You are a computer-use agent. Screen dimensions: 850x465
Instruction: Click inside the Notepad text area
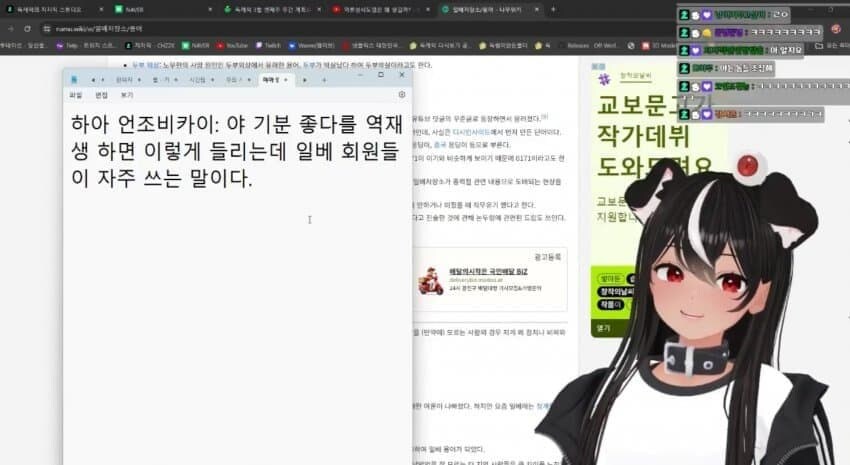(237, 282)
